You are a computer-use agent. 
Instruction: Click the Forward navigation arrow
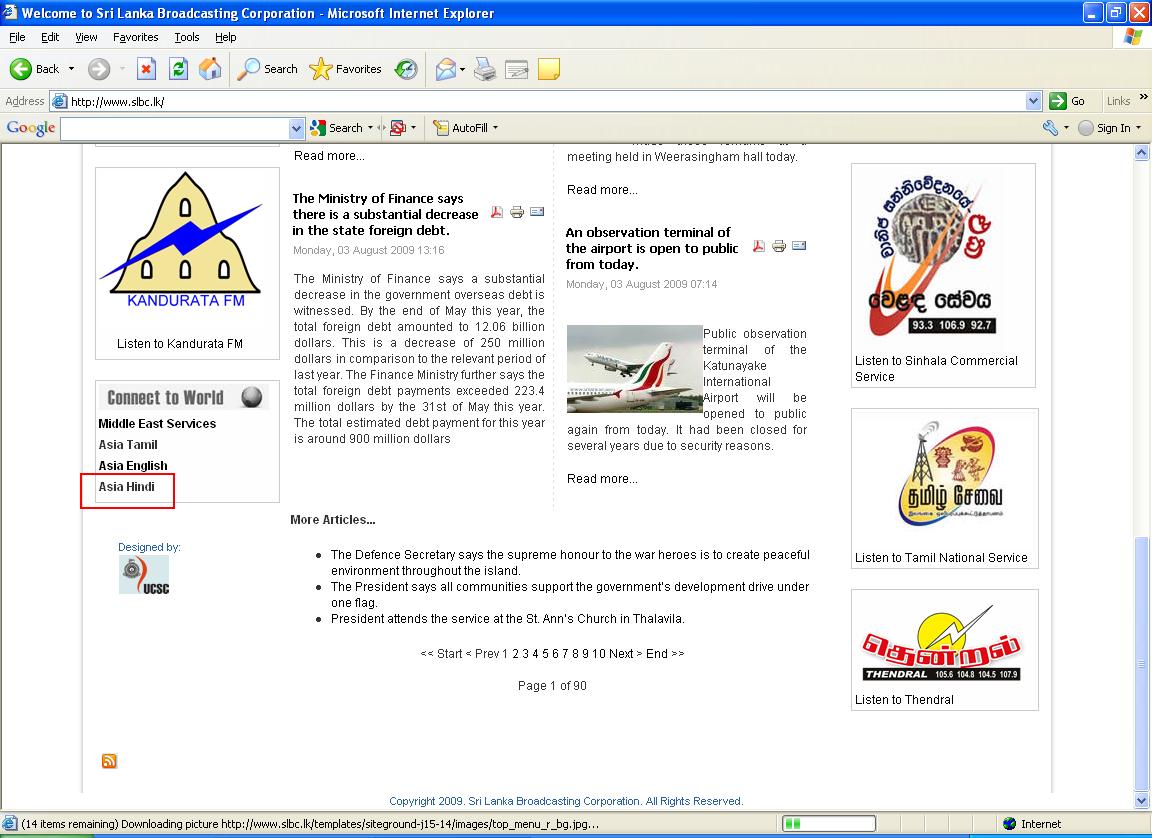[98, 69]
